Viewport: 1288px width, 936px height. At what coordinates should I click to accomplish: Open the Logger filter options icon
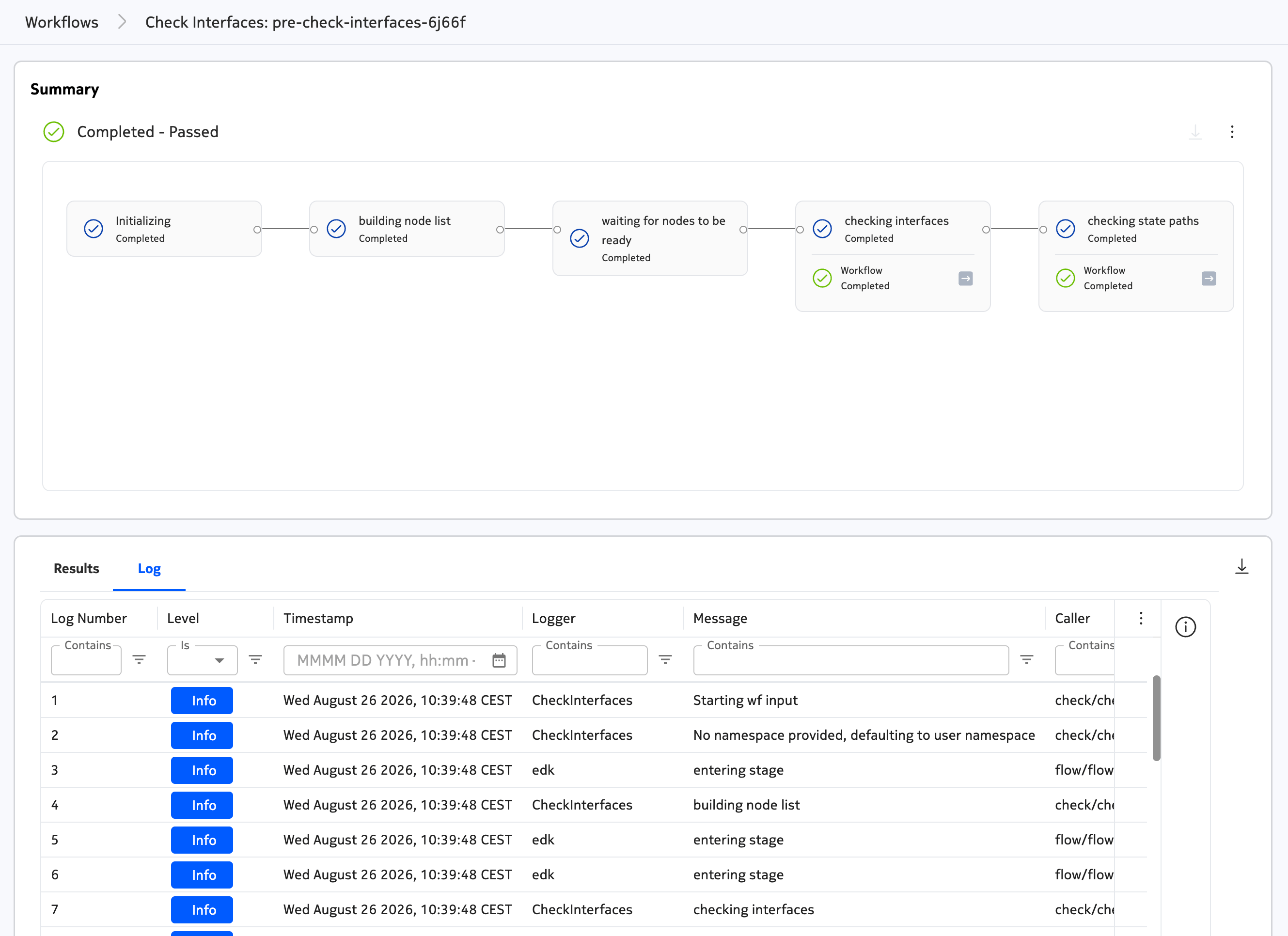click(x=665, y=659)
